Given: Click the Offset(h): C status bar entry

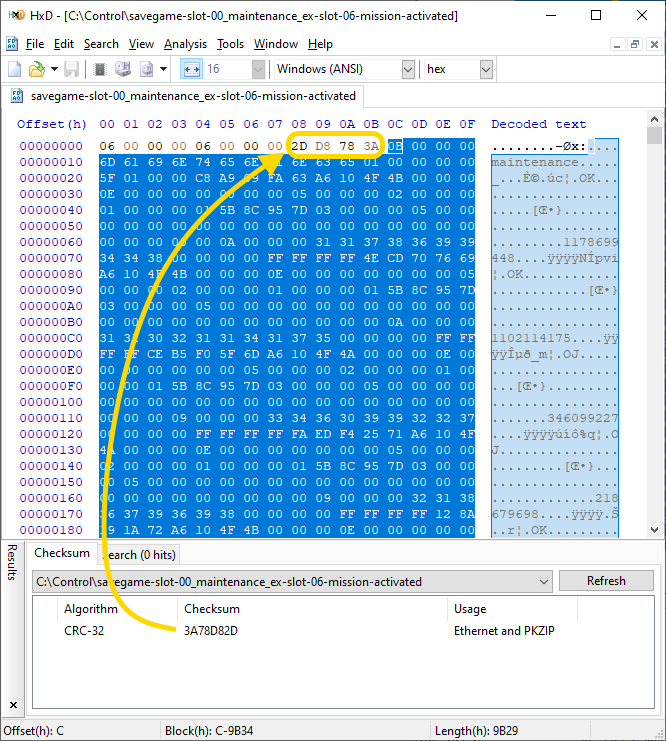Looking at the screenshot, I should pyautogui.click(x=34, y=731).
